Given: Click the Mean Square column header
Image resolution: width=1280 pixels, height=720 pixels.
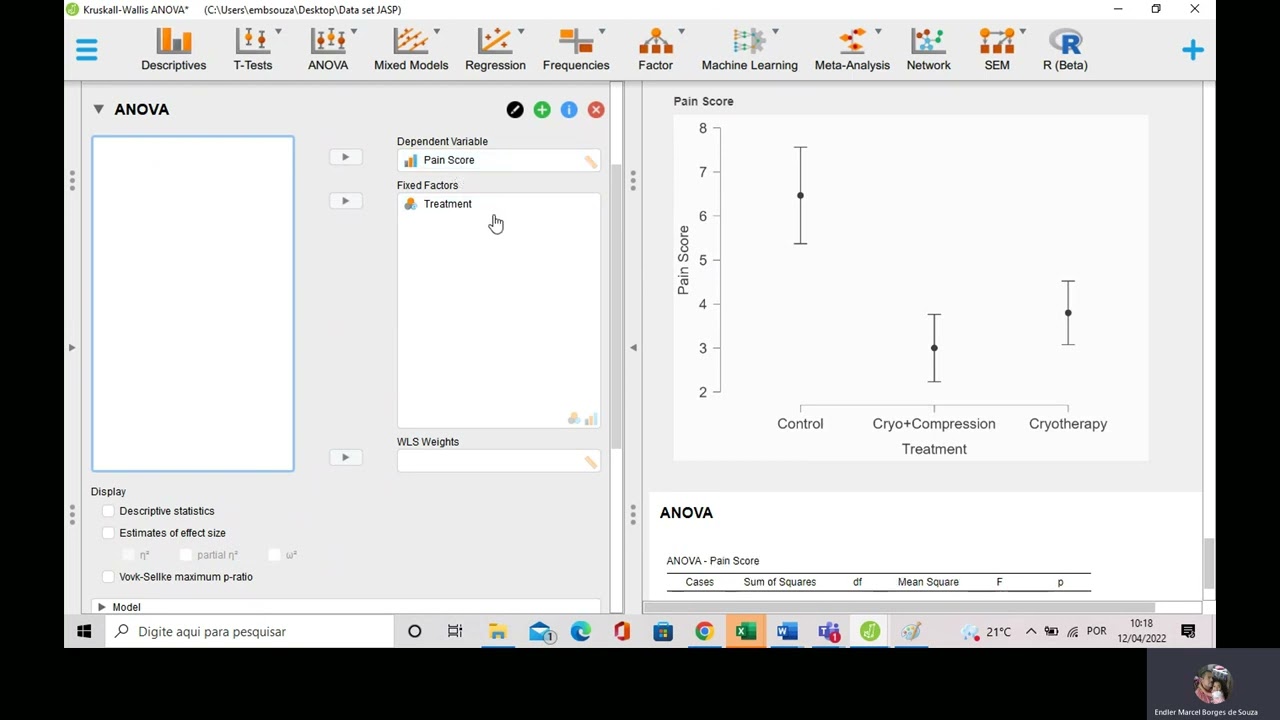Looking at the screenshot, I should click(928, 582).
